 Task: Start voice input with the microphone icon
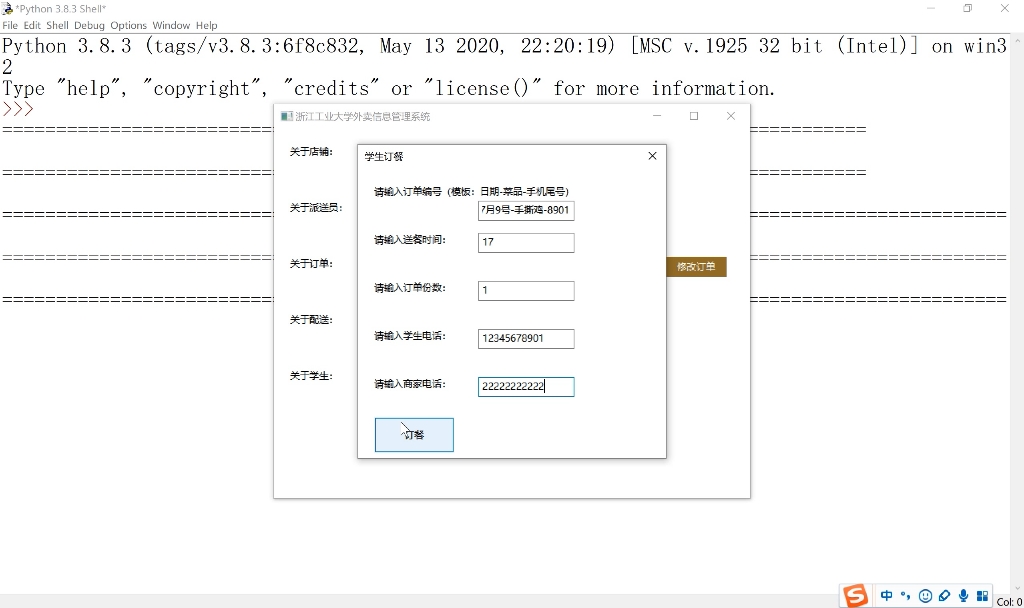(962, 595)
